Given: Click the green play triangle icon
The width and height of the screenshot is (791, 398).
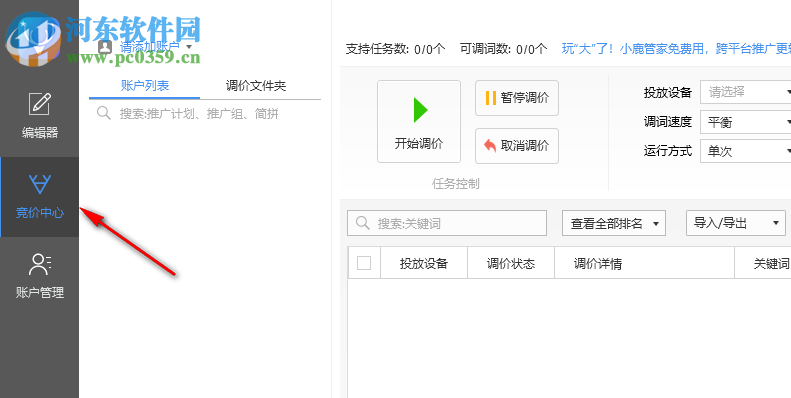Looking at the screenshot, I should [420, 110].
